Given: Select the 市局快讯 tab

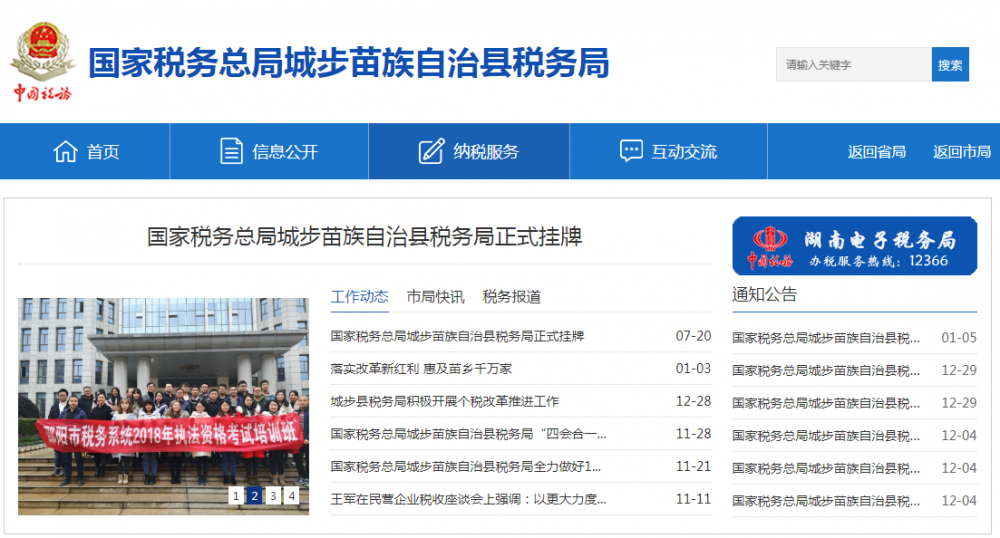Looking at the screenshot, I should (436, 297).
